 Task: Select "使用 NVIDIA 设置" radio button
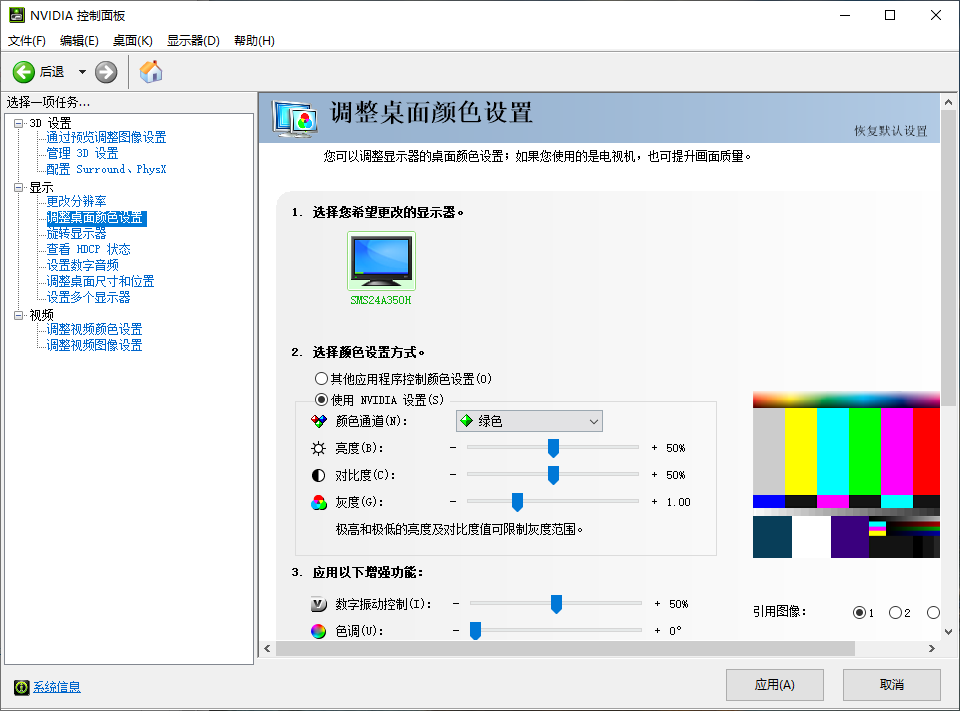point(321,400)
